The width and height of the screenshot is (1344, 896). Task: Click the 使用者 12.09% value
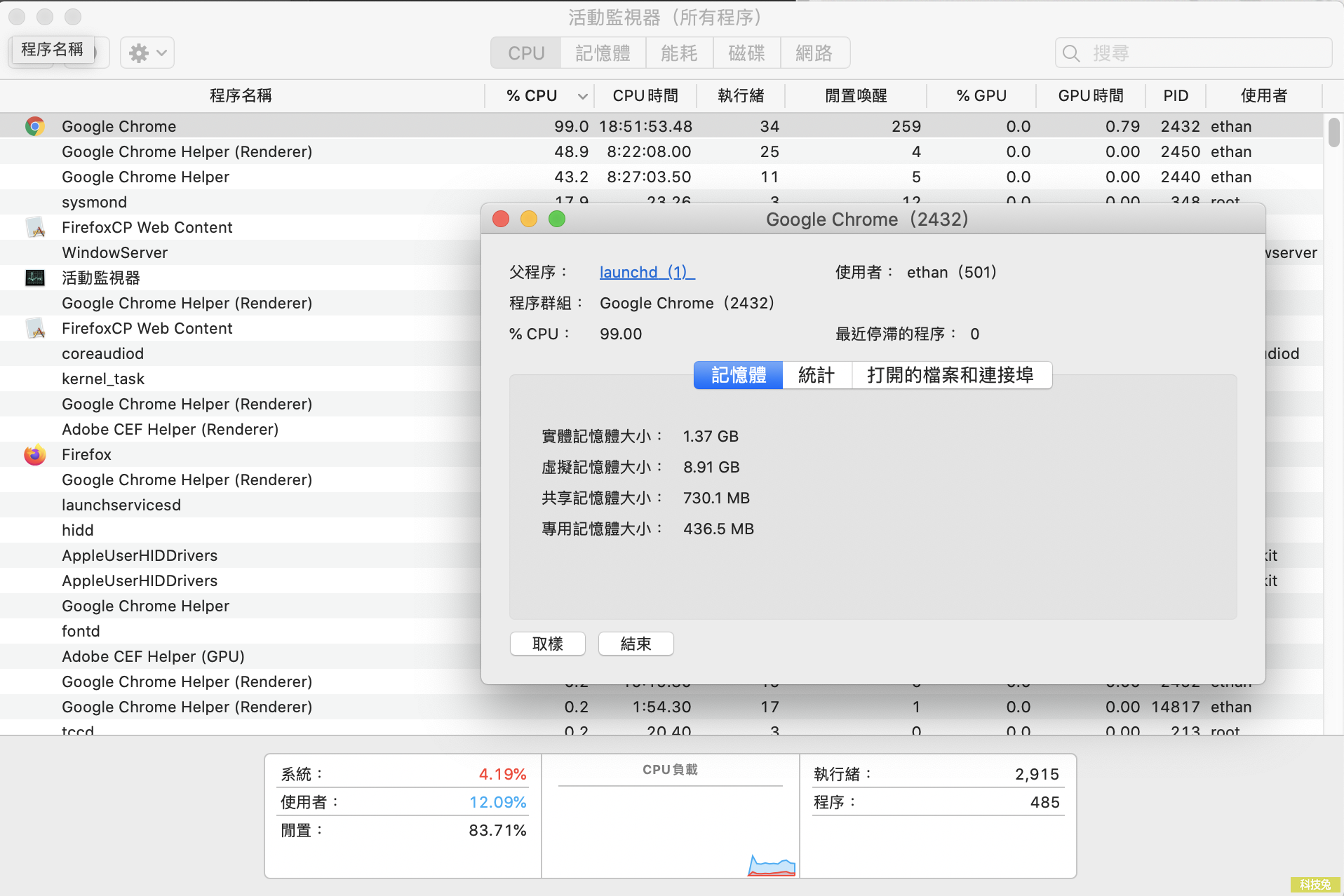click(x=497, y=802)
